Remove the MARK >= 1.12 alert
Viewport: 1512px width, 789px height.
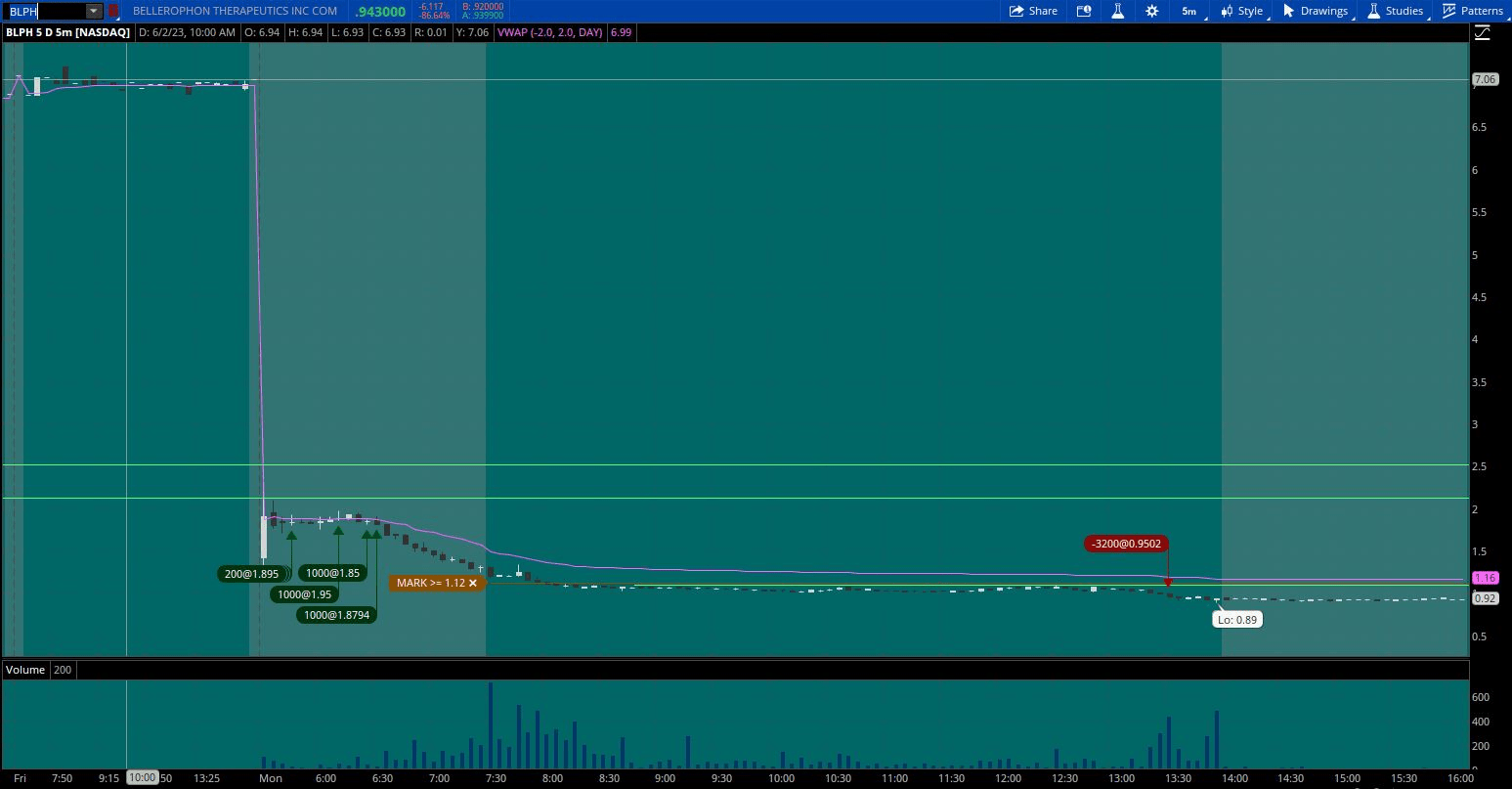pos(473,583)
